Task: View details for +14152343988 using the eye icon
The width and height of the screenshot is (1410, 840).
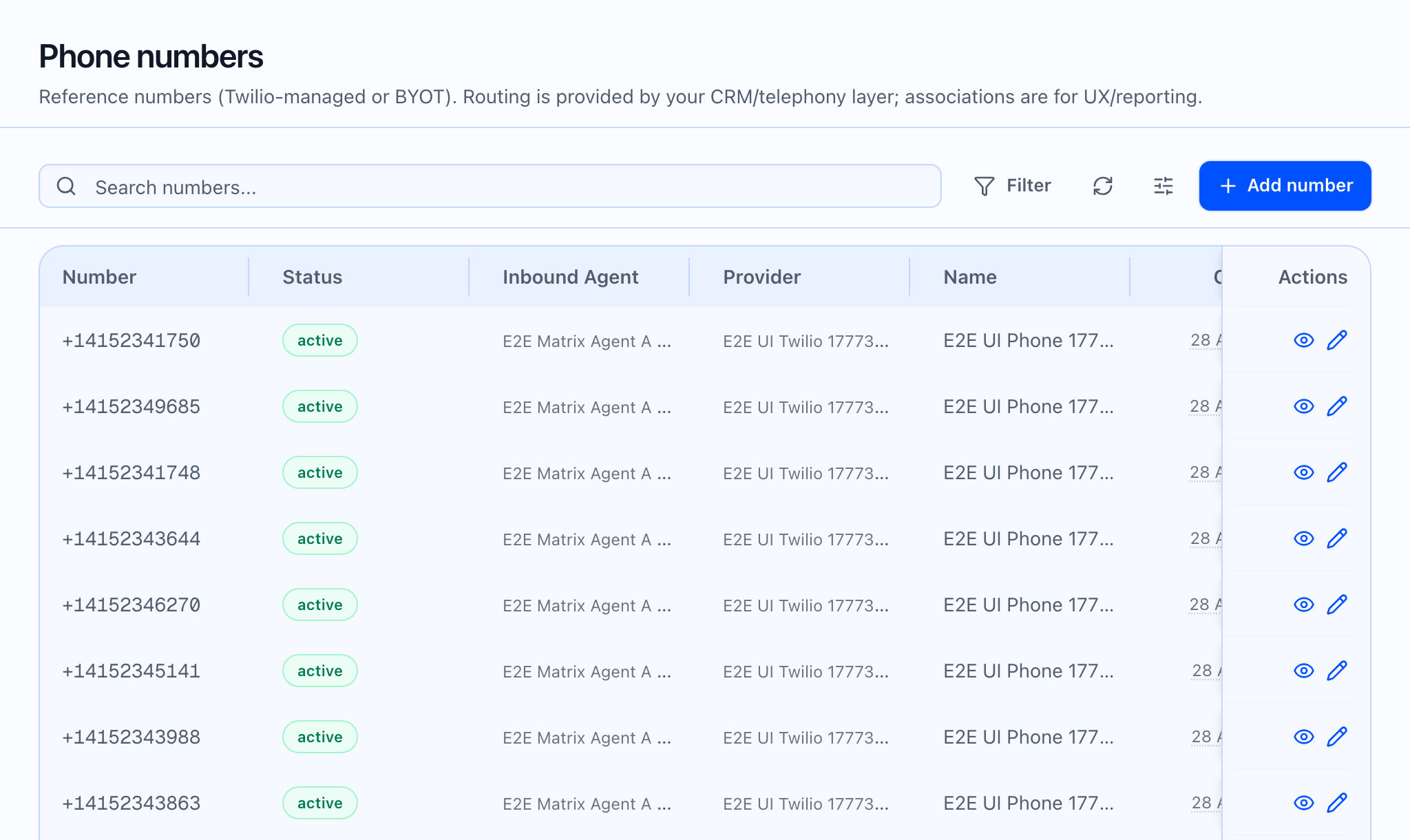Action: [x=1304, y=737]
